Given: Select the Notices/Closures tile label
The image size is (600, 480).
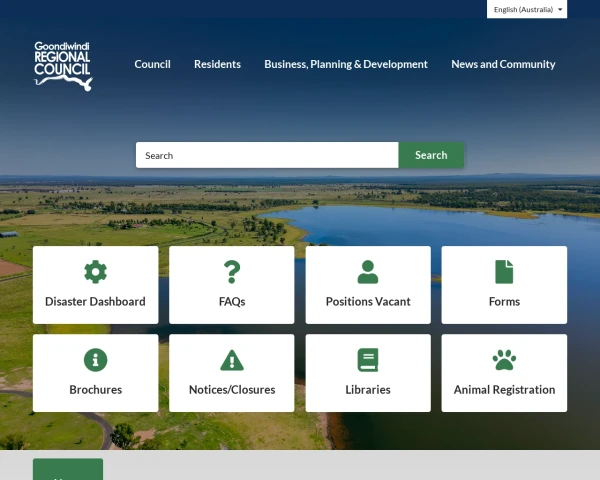Looking at the screenshot, I should [x=232, y=390].
